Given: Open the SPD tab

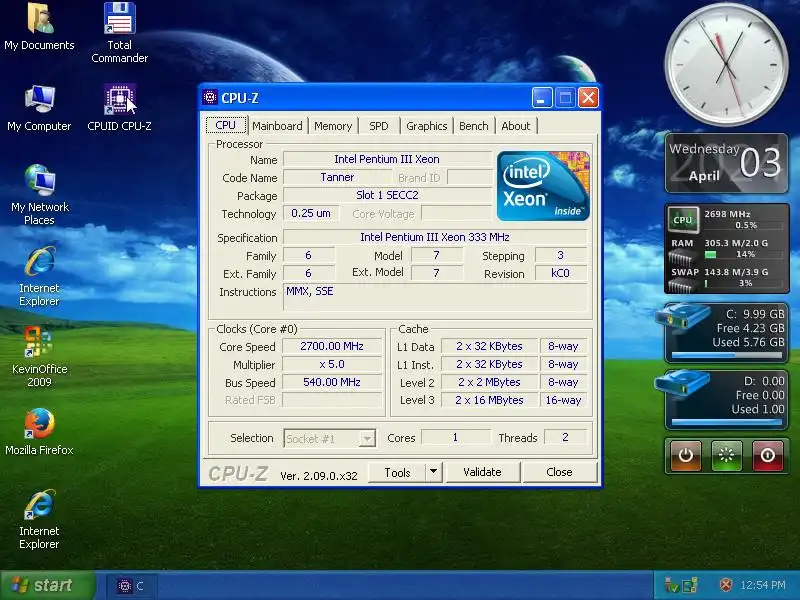Looking at the screenshot, I should (379, 126).
